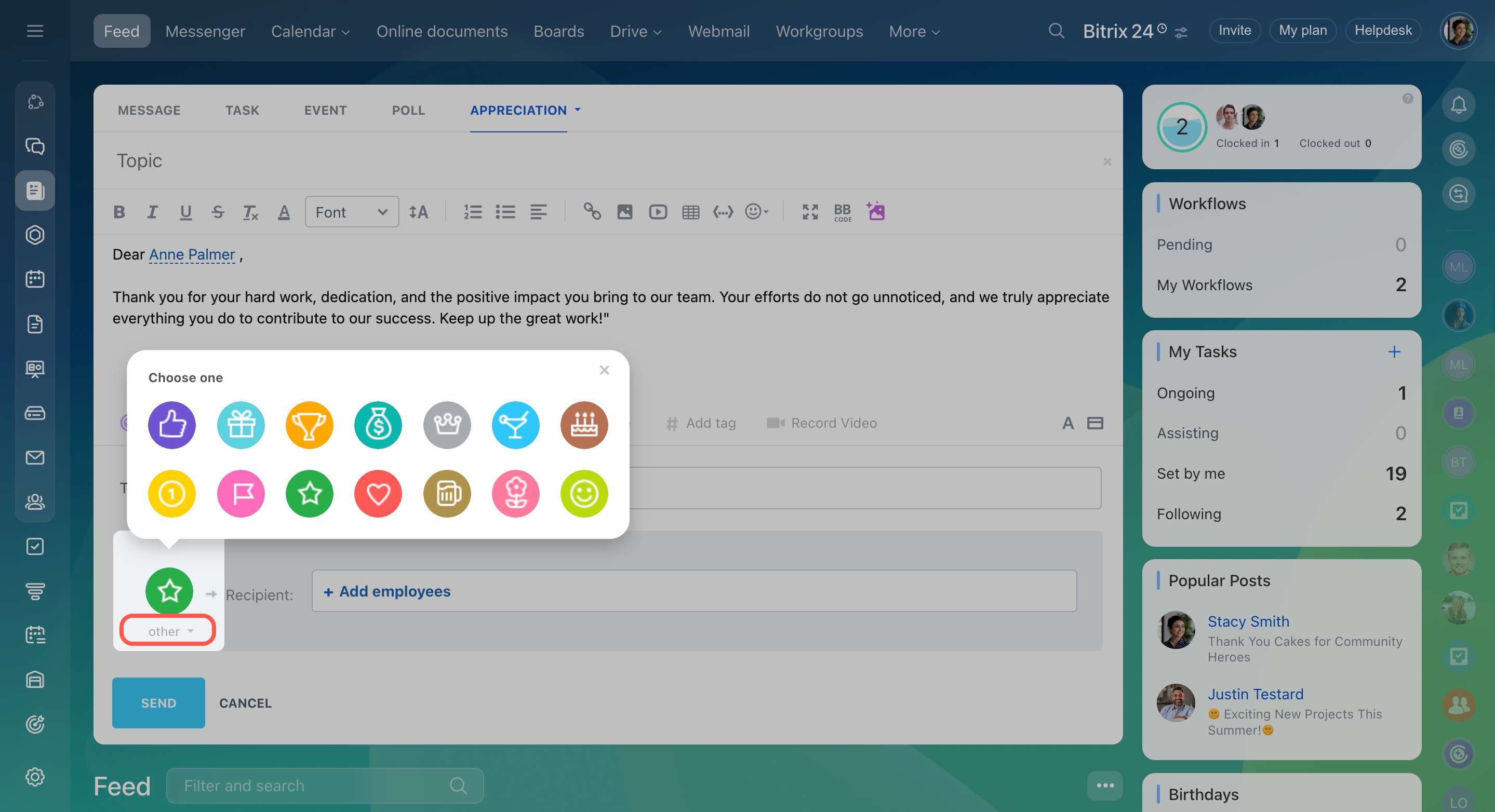Open the emoji picker
Screen dimensions: 1495x812
point(756,212)
